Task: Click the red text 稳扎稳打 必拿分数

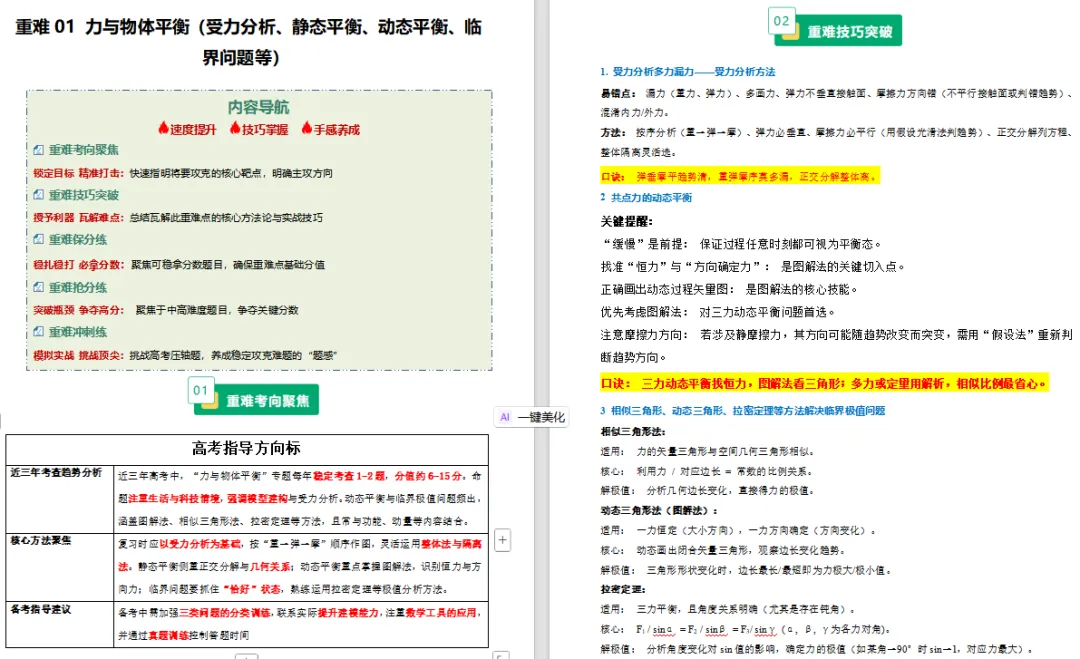Action: pyautogui.click(x=79, y=264)
